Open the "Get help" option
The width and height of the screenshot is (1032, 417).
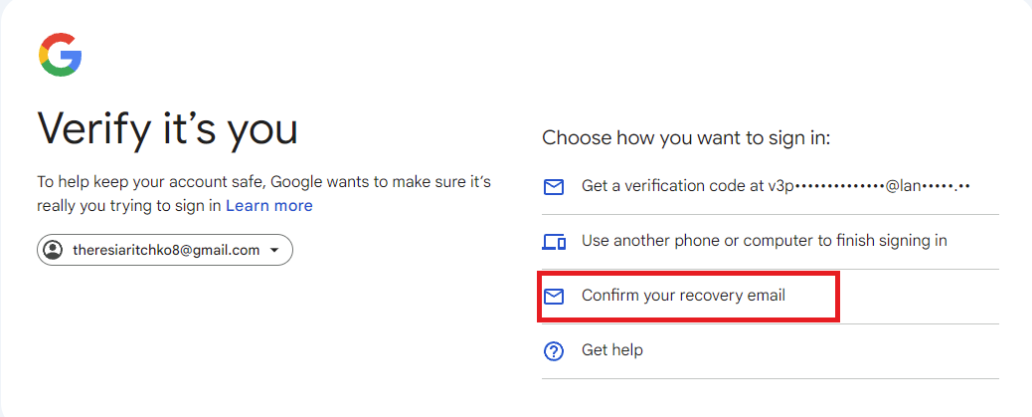point(612,351)
